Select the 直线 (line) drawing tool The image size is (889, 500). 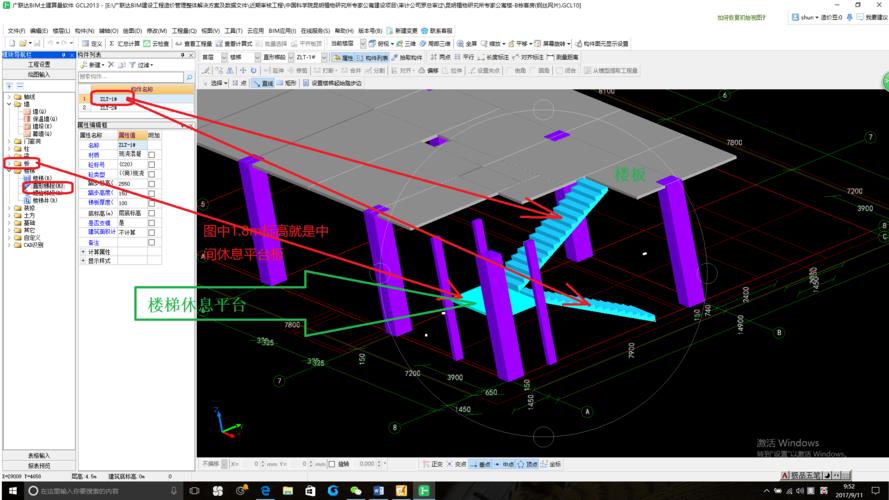coord(264,84)
